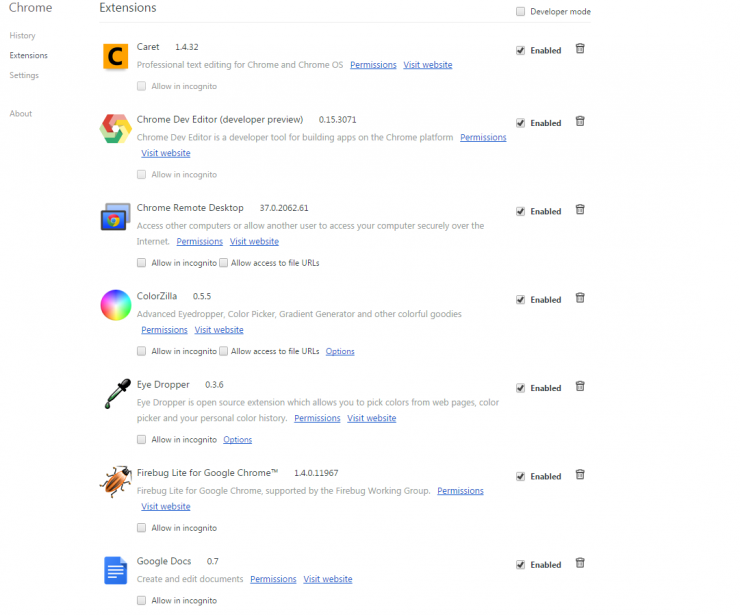
Task: Disable the ColorZilla Enabled checkbox
Action: 520,300
